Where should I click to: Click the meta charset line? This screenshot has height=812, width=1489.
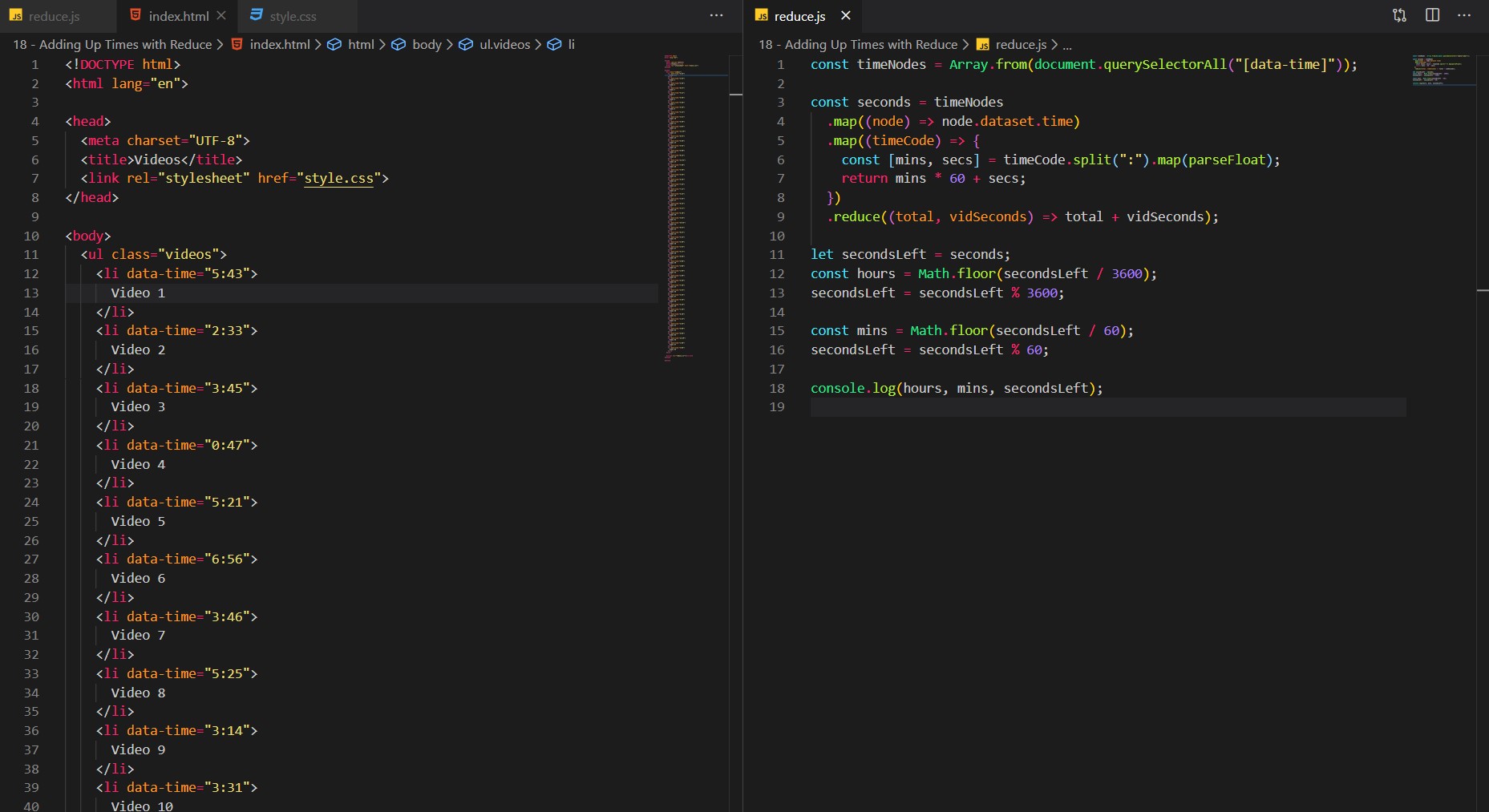tap(165, 140)
